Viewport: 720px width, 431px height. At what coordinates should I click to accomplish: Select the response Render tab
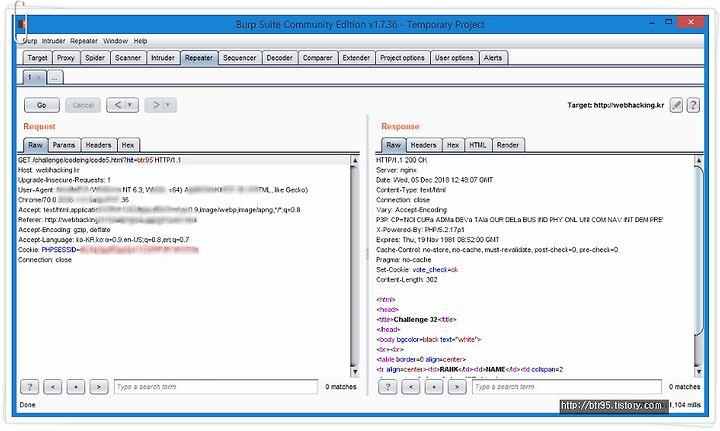click(x=508, y=145)
